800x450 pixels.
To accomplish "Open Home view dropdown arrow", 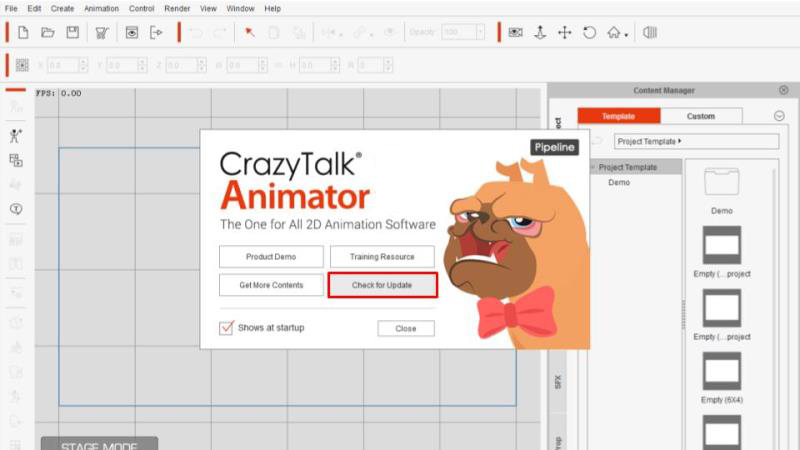I will coord(626,35).
